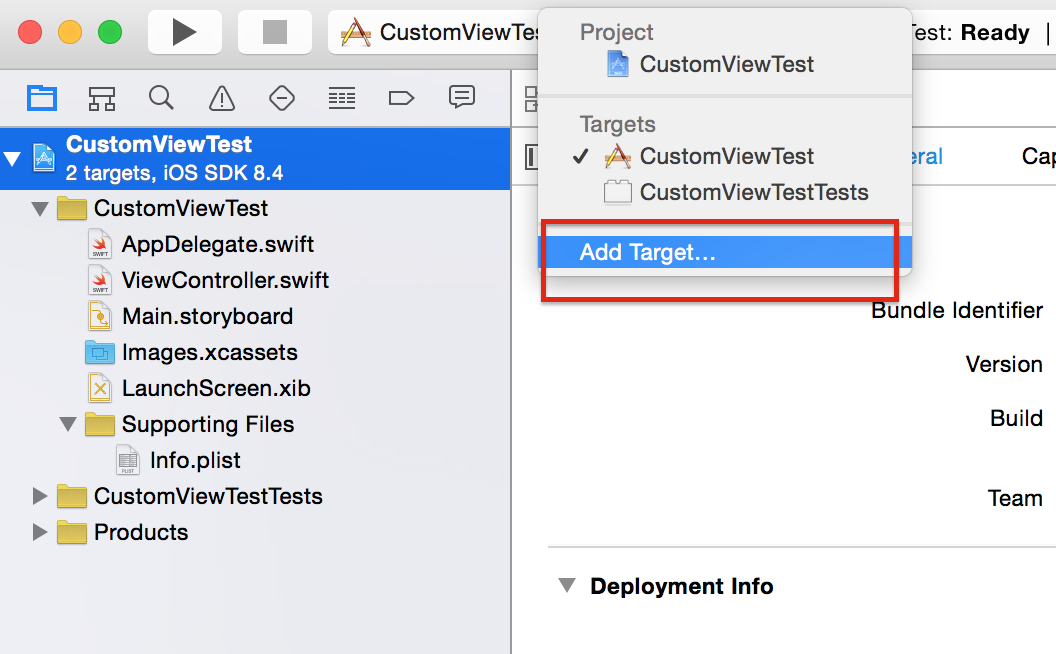Click the app icon in scheme selector
The image size is (1056, 654).
pos(356,32)
